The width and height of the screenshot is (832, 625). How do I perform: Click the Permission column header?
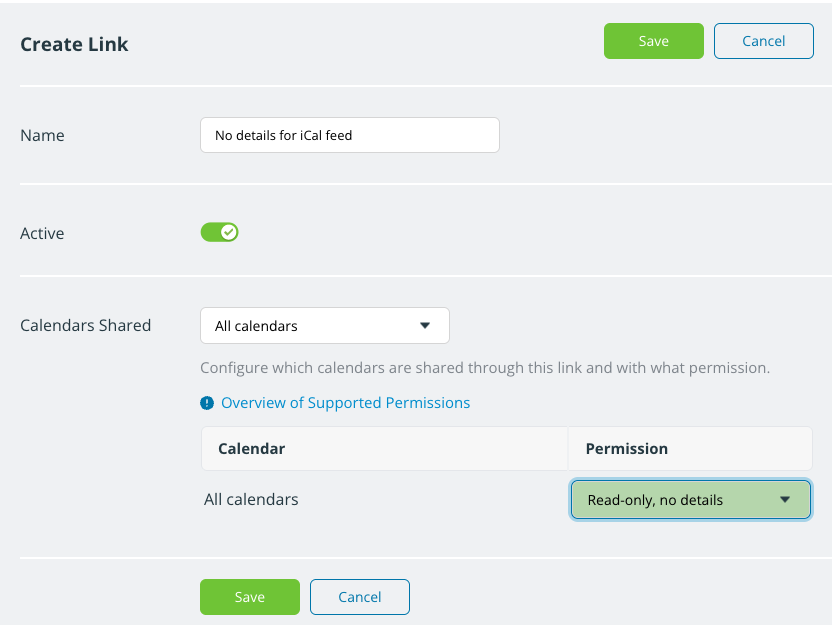[626, 449]
